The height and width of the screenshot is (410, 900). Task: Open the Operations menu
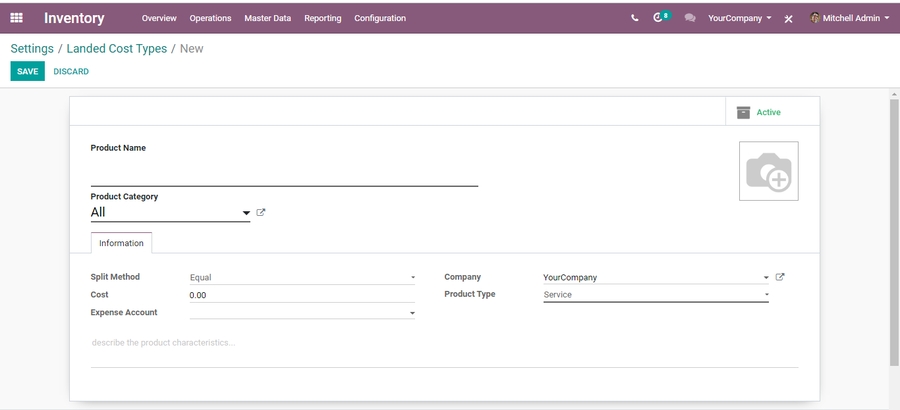(210, 18)
